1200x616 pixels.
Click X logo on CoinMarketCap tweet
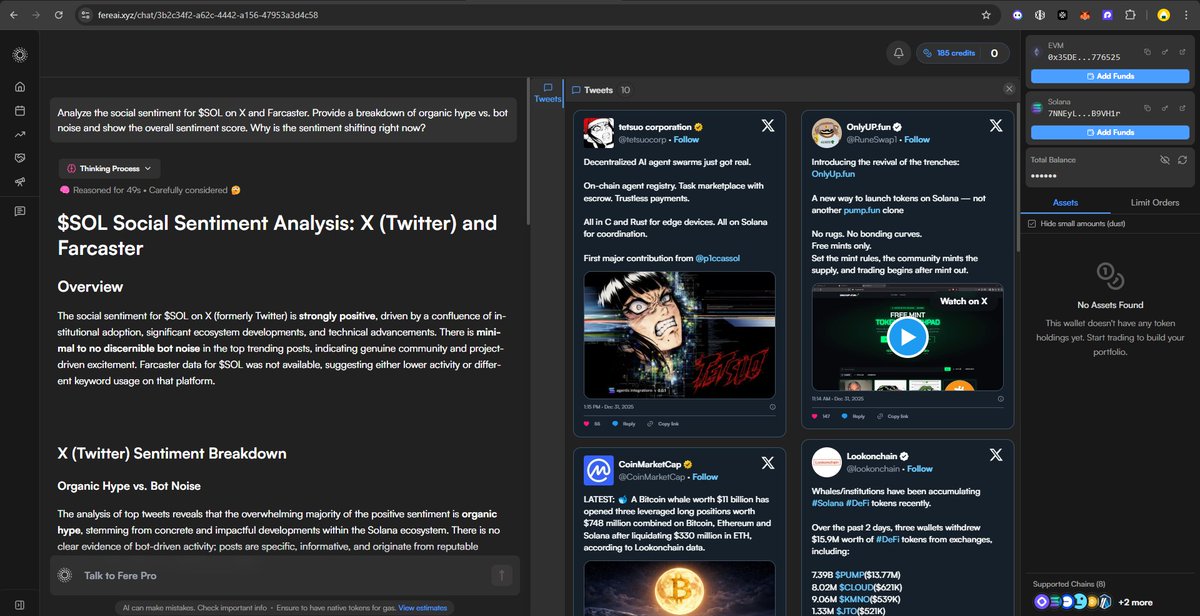(767, 463)
